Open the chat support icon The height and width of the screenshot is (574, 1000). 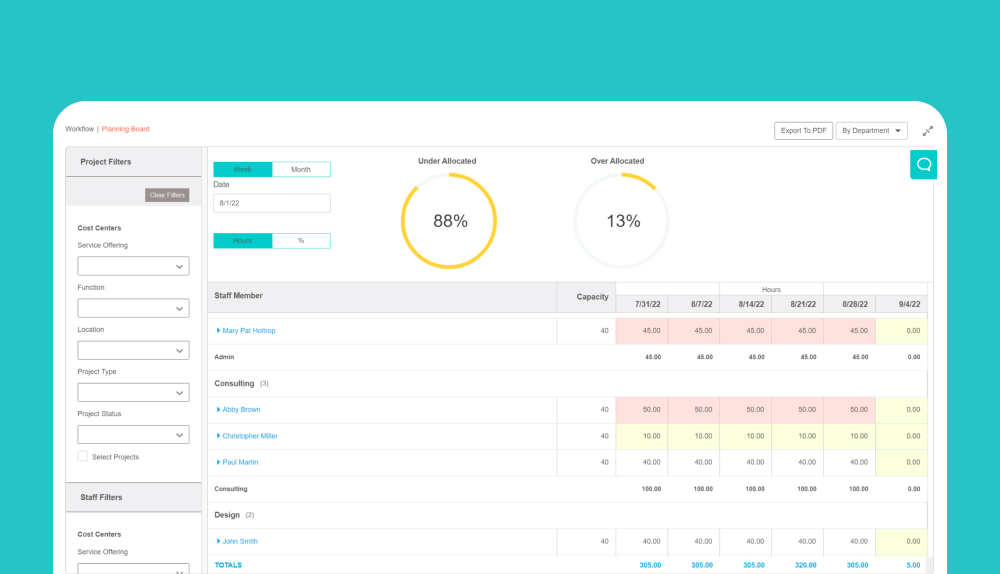pyautogui.click(x=923, y=165)
